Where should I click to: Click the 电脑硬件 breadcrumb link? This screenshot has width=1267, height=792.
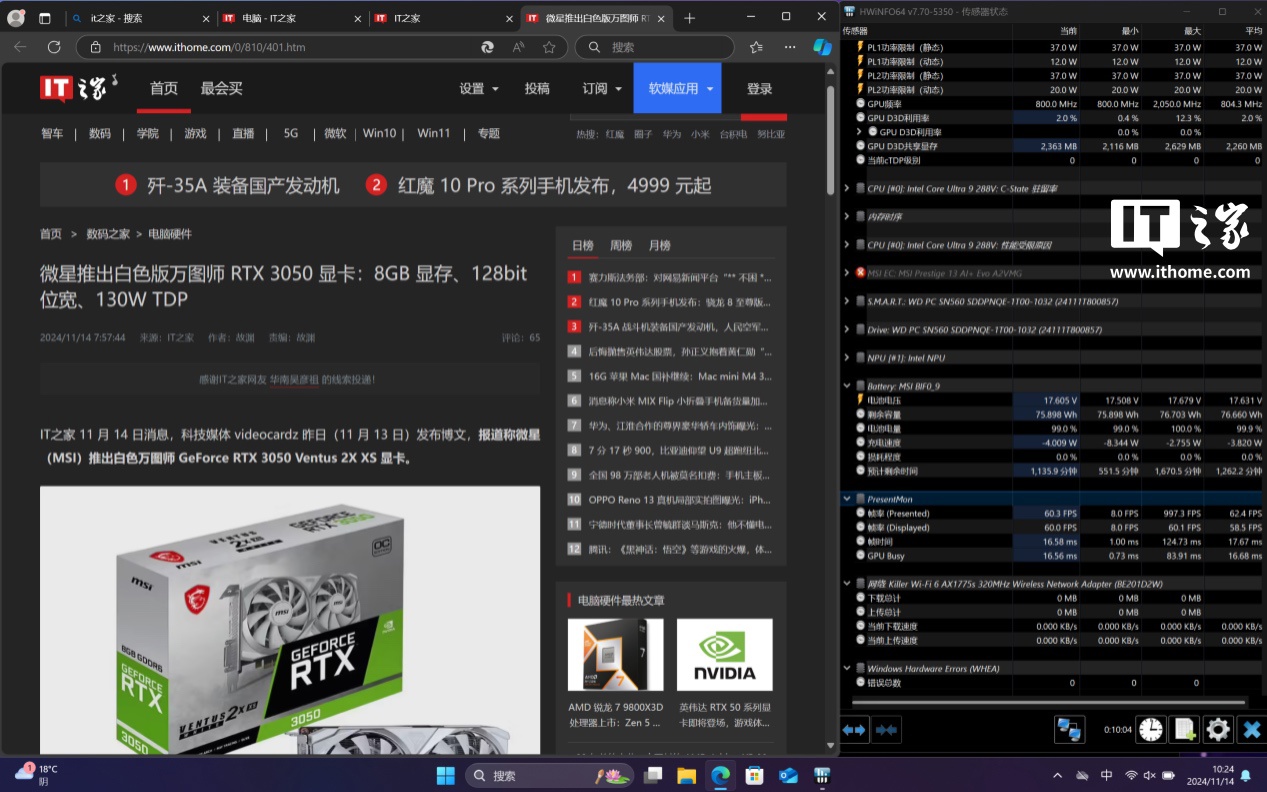[x=170, y=234]
